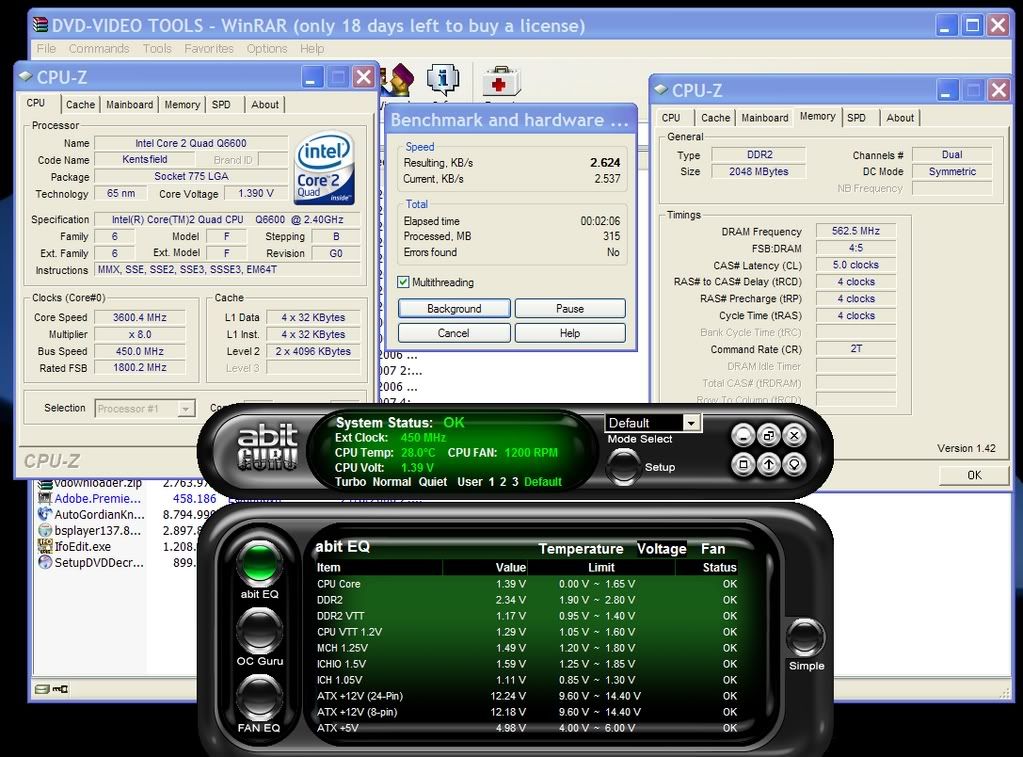
Task: Open the Processor #1 selection dropdown
Action: click(x=186, y=409)
